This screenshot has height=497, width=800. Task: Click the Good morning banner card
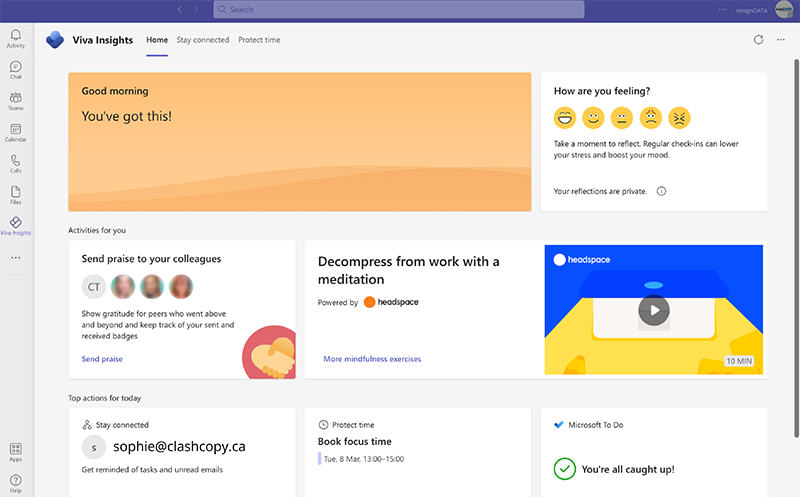click(x=299, y=142)
